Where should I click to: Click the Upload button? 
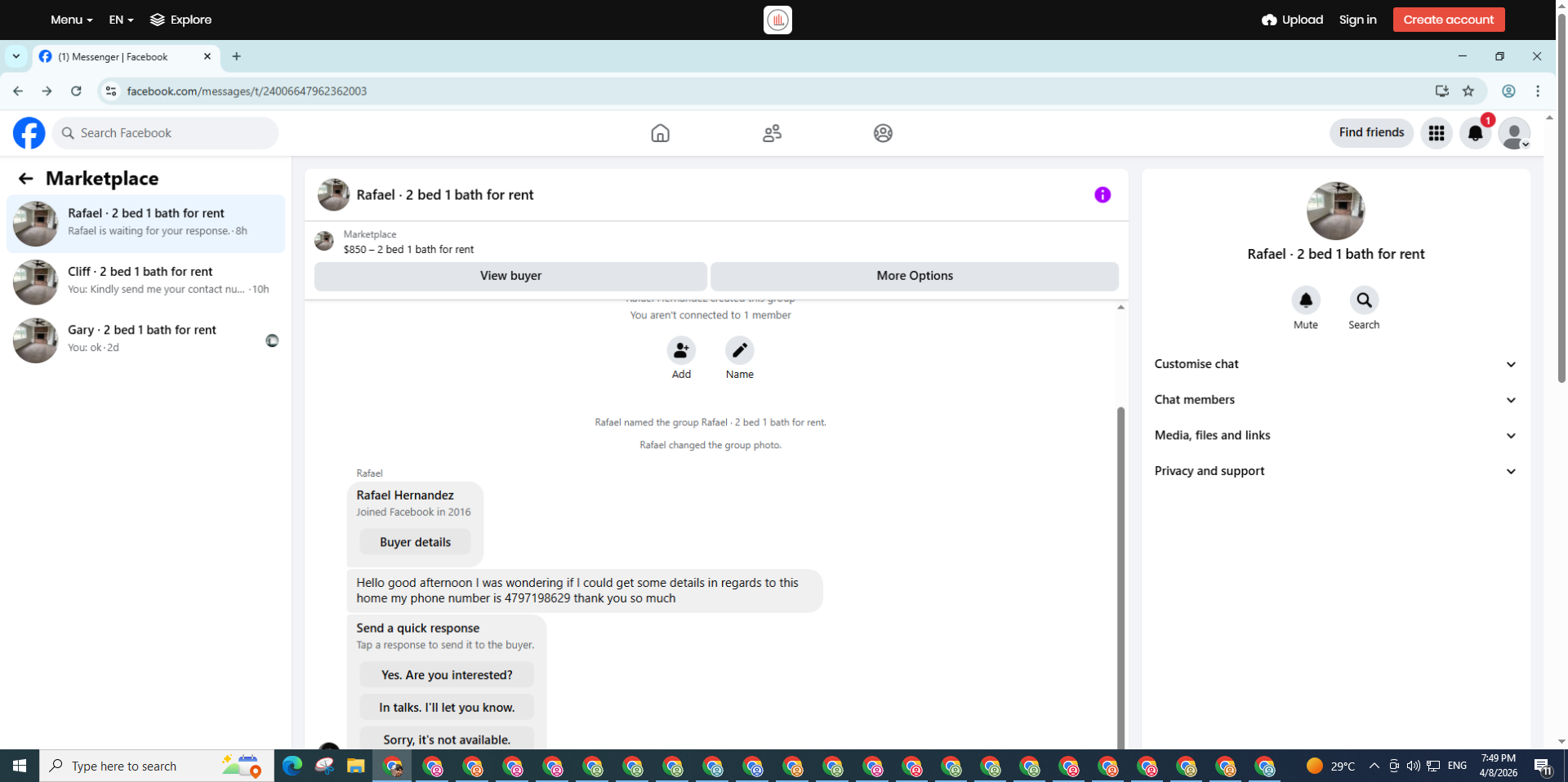1292,20
